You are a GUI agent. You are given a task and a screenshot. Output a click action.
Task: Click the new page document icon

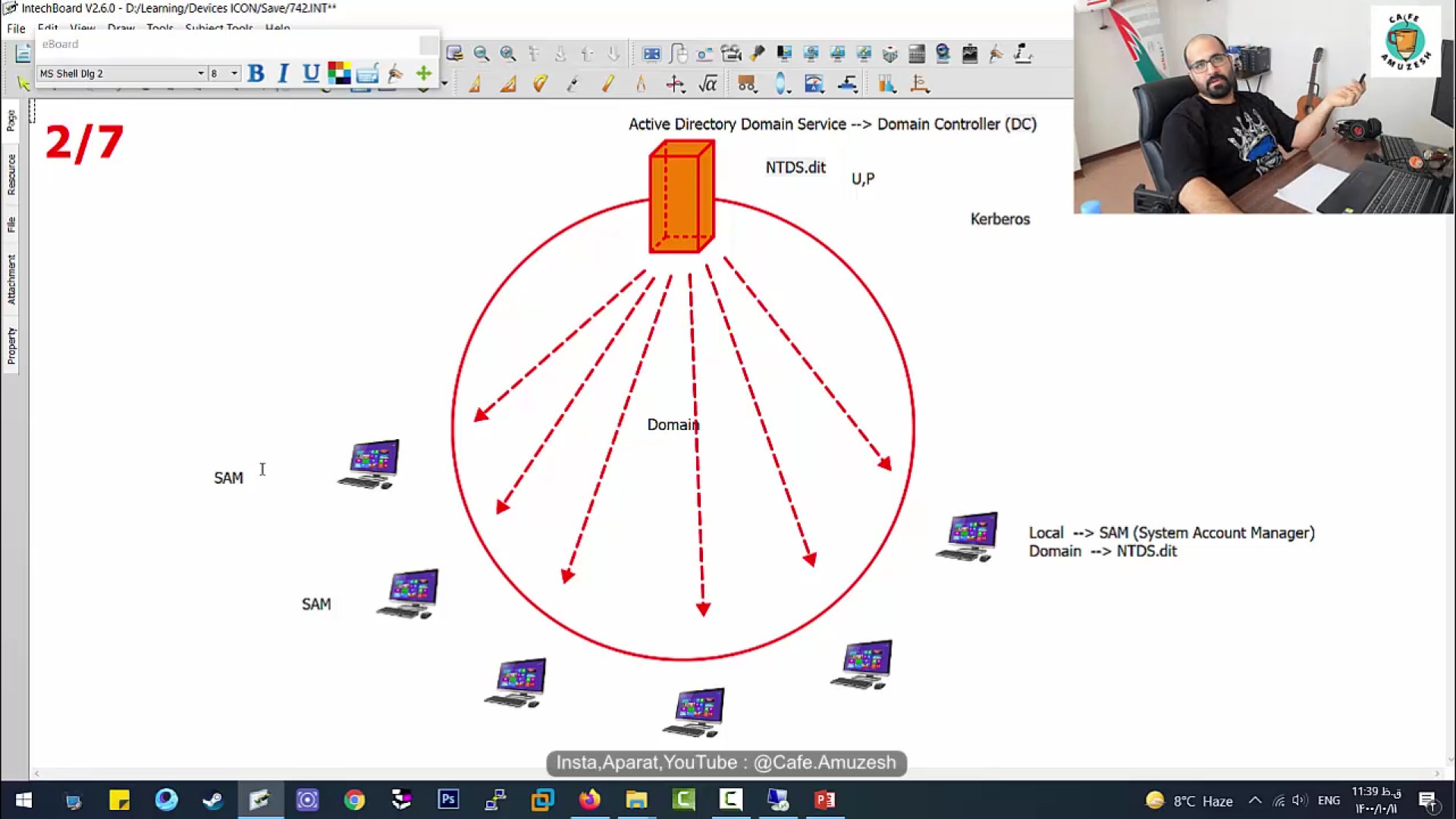coord(23,53)
